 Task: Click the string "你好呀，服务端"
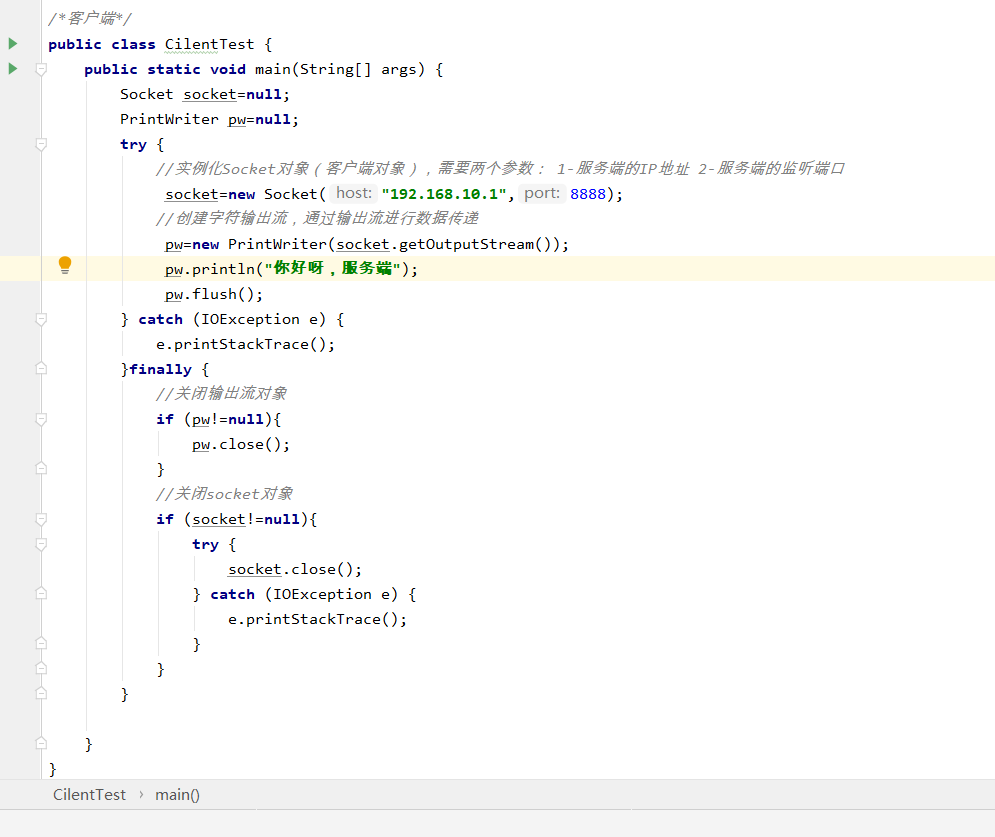[x=333, y=268]
